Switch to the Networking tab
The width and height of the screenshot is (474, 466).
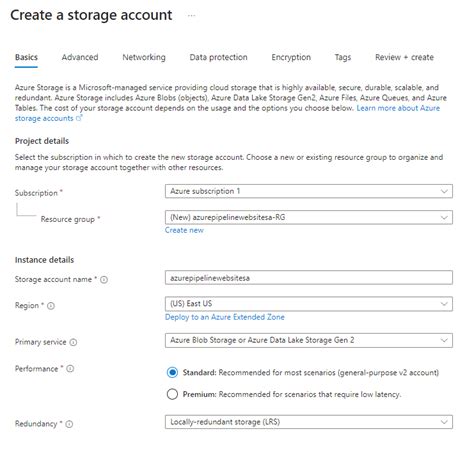[144, 57]
